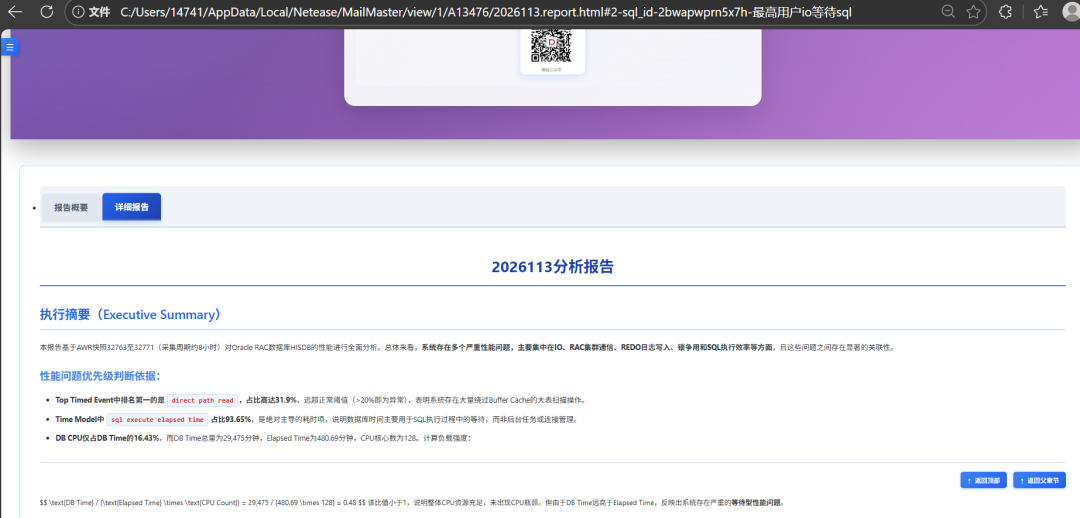Viewport: 1080px width, 518px height.
Task: Reload the page with the refresh icon
Action: click(47, 12)
